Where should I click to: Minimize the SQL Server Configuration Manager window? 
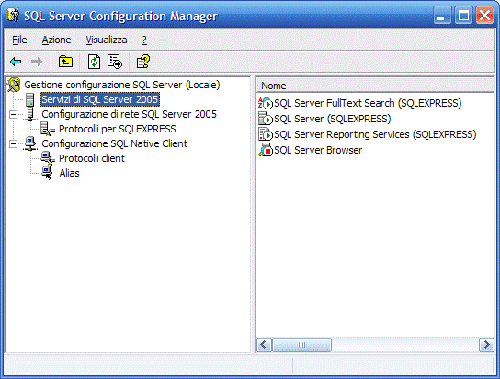442,15
